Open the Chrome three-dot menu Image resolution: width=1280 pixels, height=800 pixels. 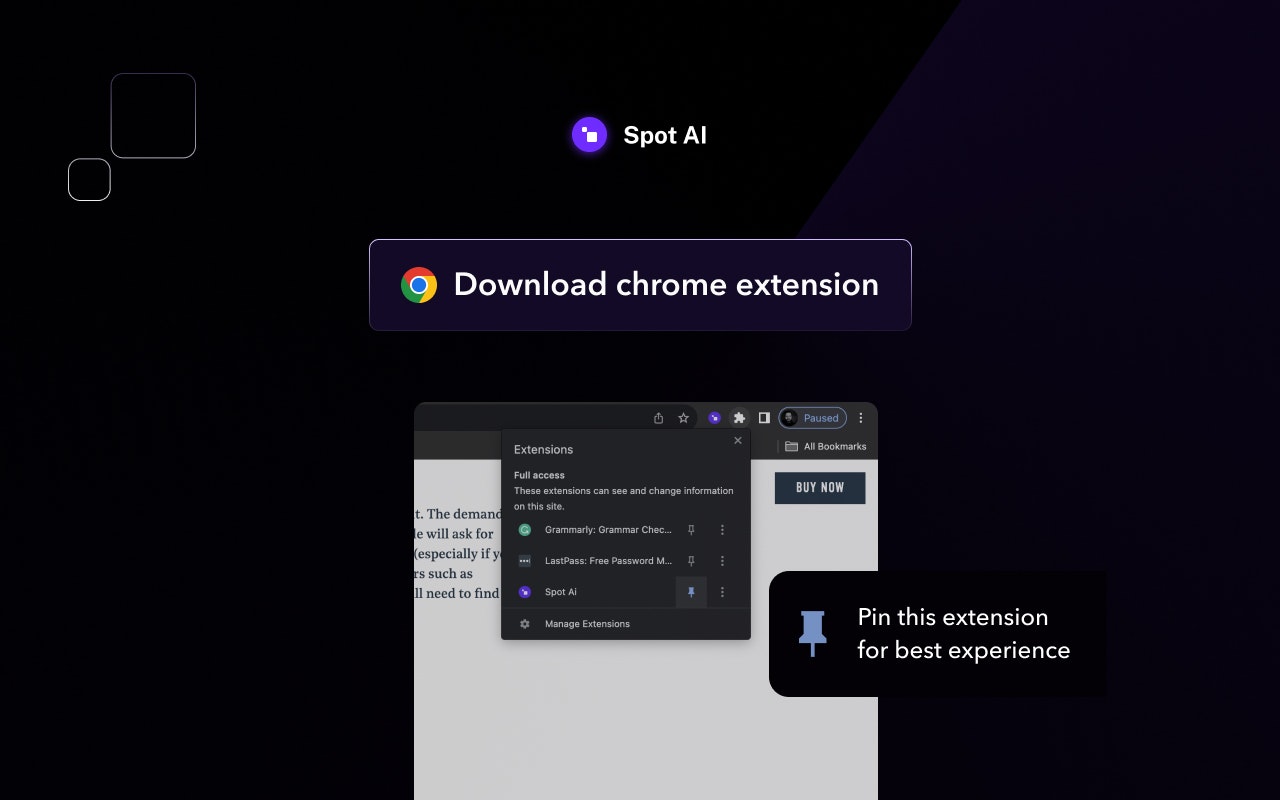[x=861, y=418]
